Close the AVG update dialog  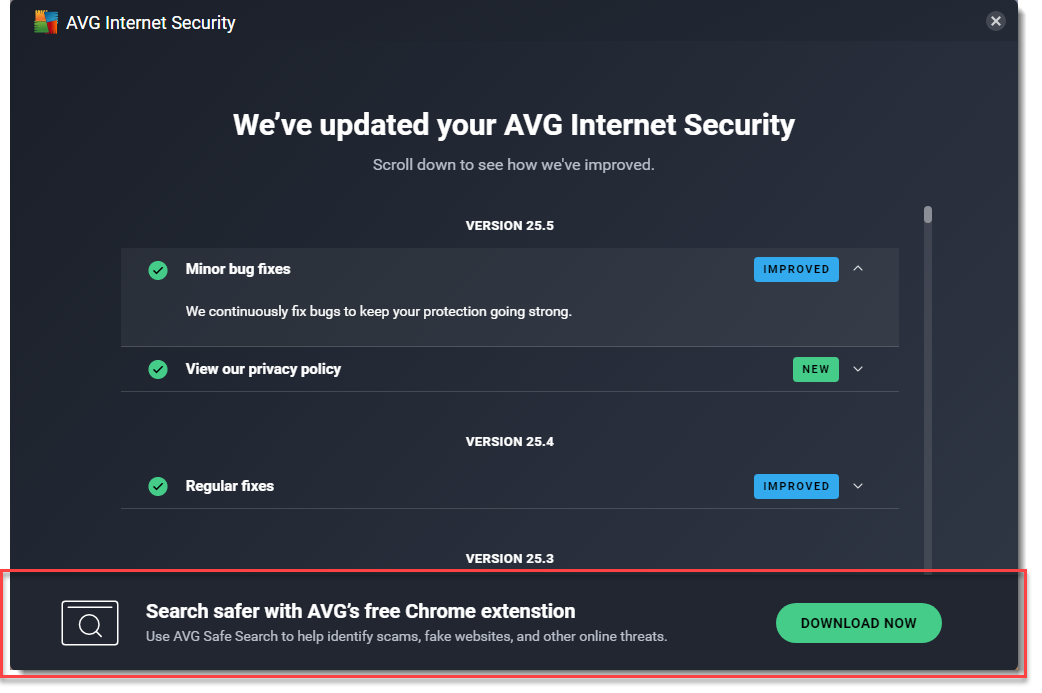[x=995, y=21]
